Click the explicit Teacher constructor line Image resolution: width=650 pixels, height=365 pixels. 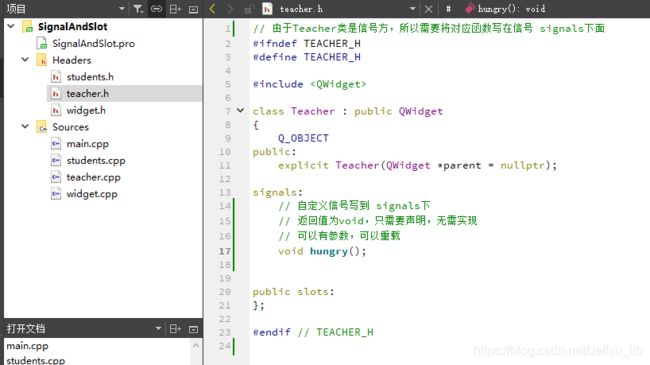[x=417, y=165]
